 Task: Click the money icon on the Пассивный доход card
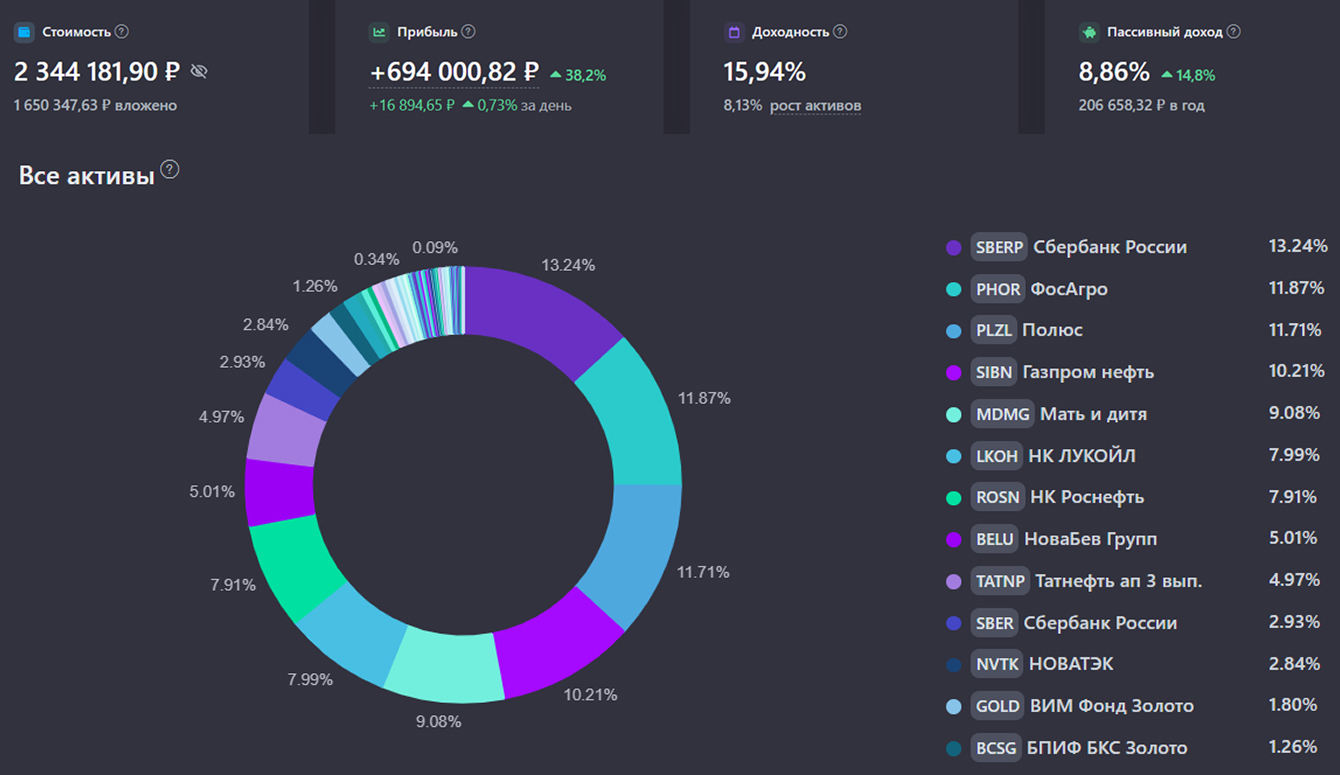pyautogui.click(x=1089, y=31)
